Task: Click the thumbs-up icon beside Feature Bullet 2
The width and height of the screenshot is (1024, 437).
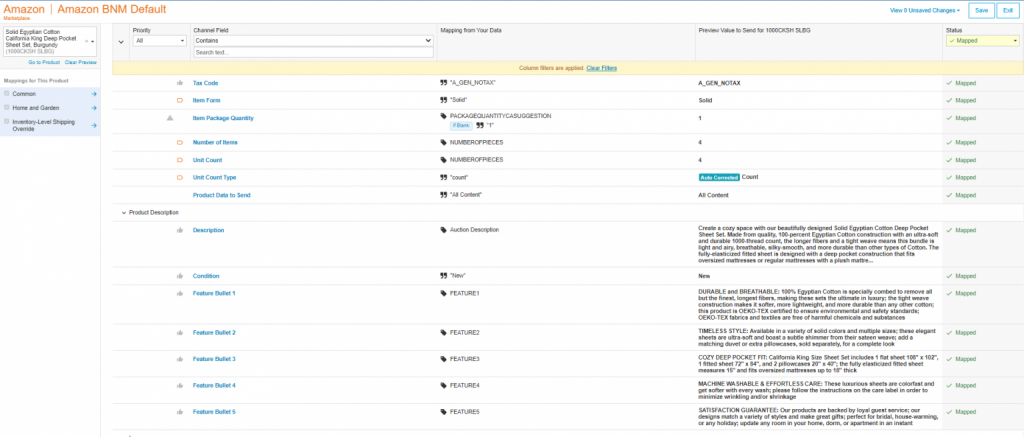Action: 180,332
